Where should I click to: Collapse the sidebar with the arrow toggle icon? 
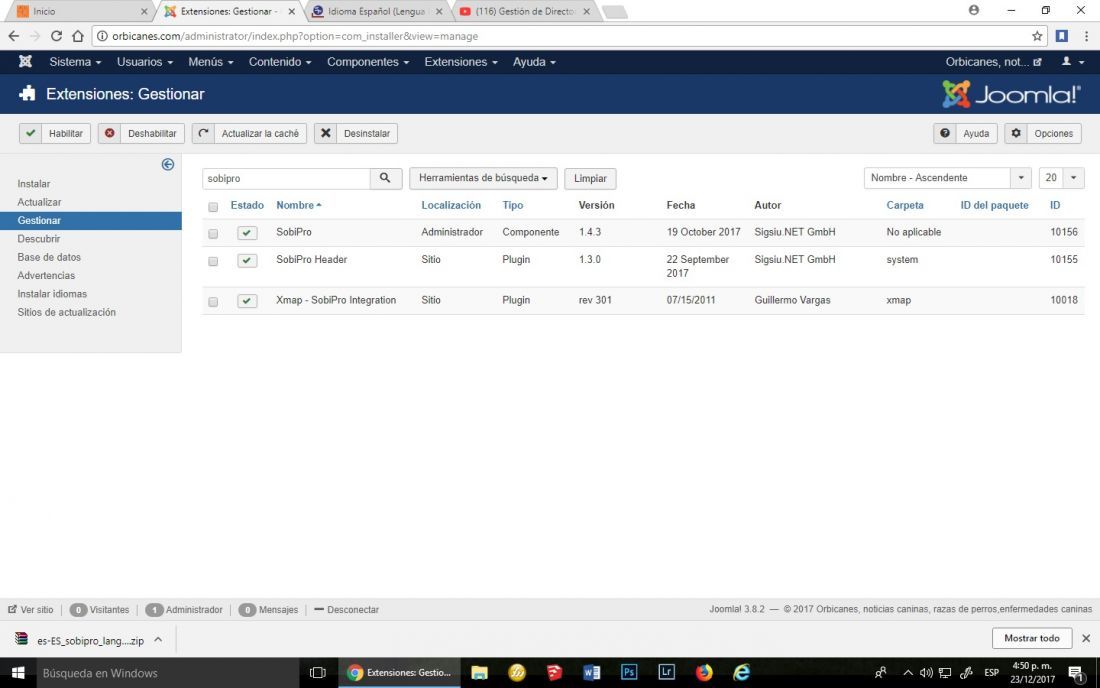tap(168, 164)
